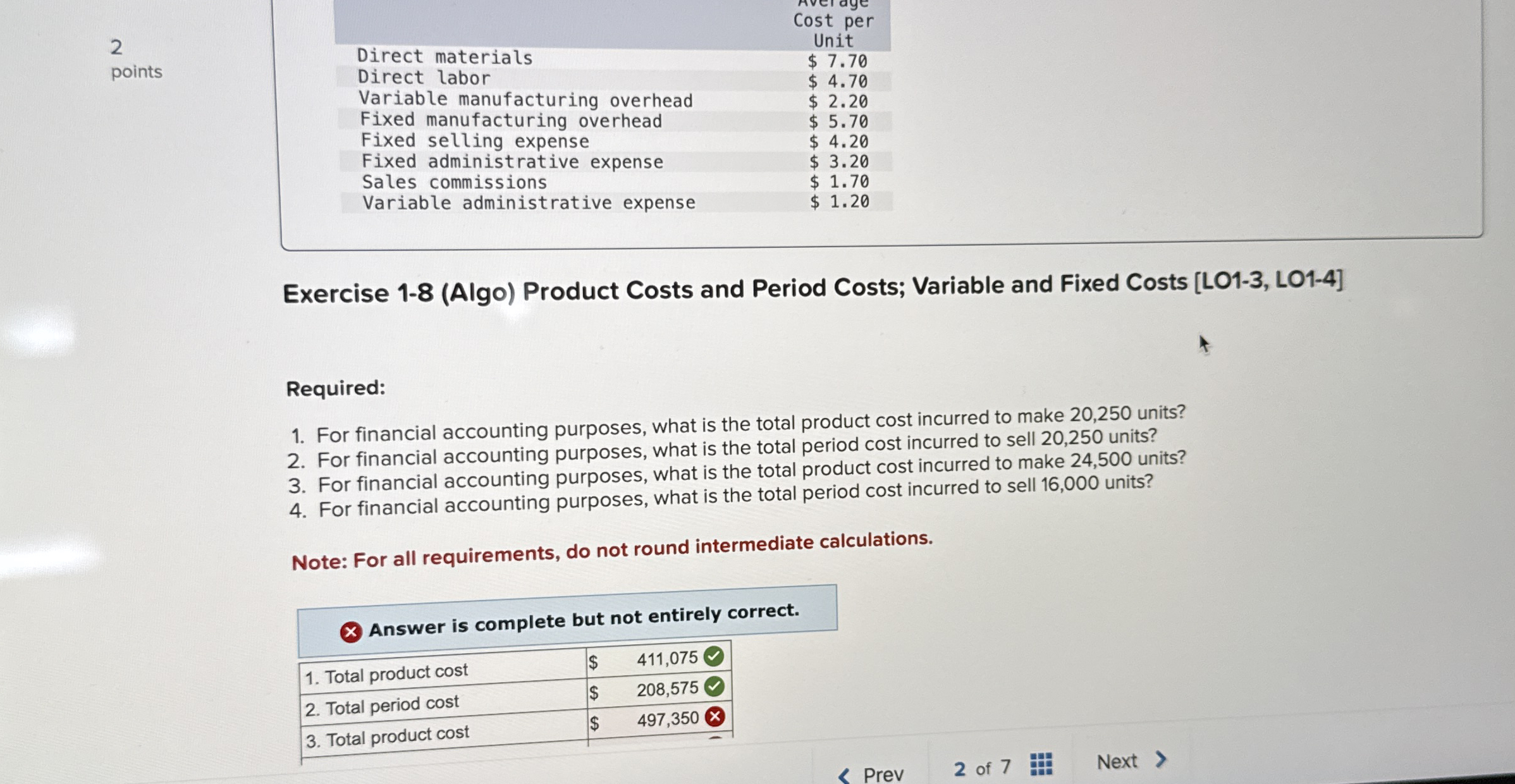This screenshot has width=1515, height=784.
Task: Click green checkmark beside 411,075
Action: coord(714,656)
